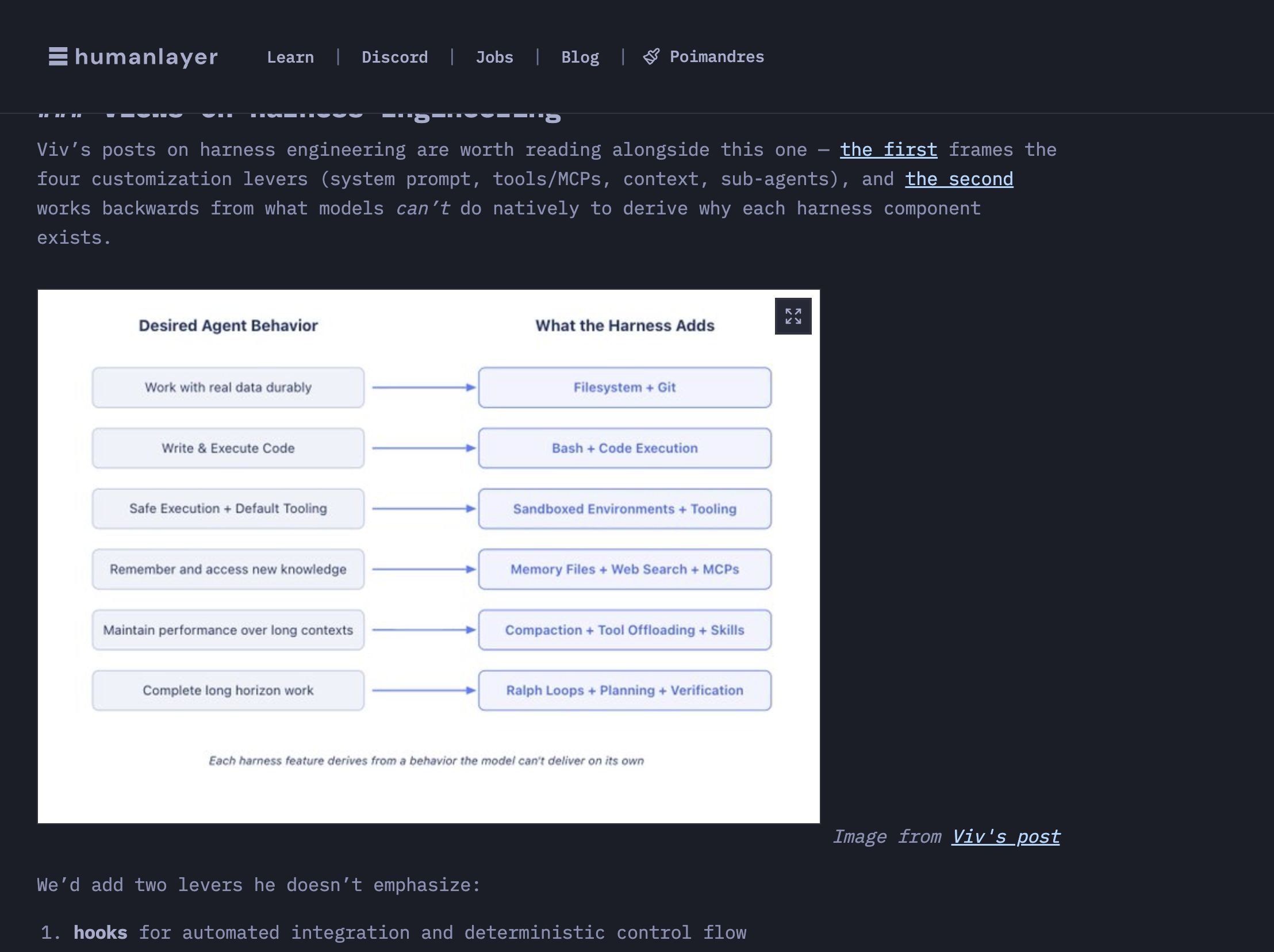
Task: Go to the humanlayer home wordmark
Action: point(146,56)
